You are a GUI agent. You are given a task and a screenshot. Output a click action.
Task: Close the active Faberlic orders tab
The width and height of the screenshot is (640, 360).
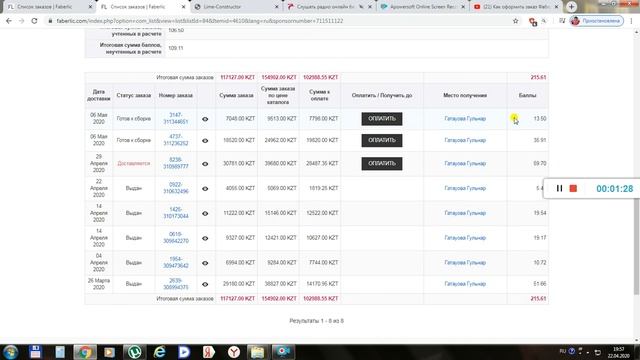coord(183,7)
